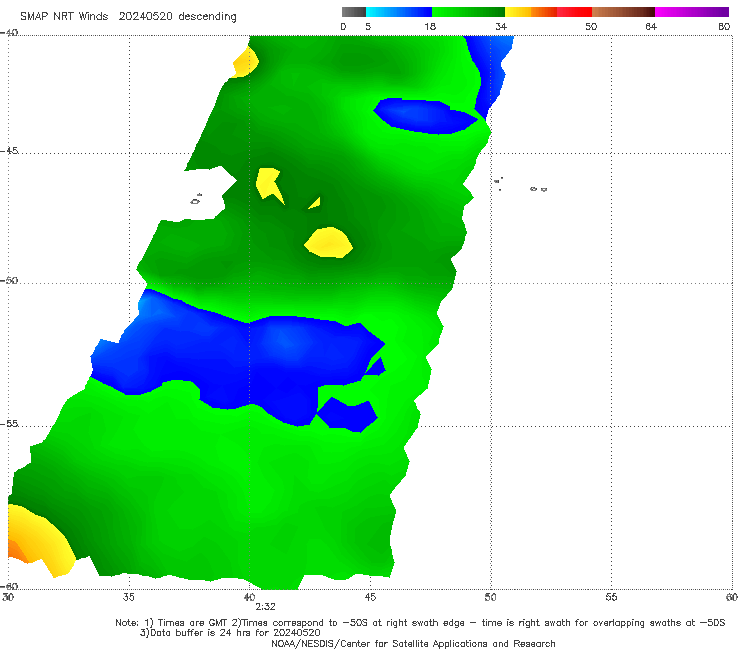Select the brown segment of the color bar

click(623, 12)
